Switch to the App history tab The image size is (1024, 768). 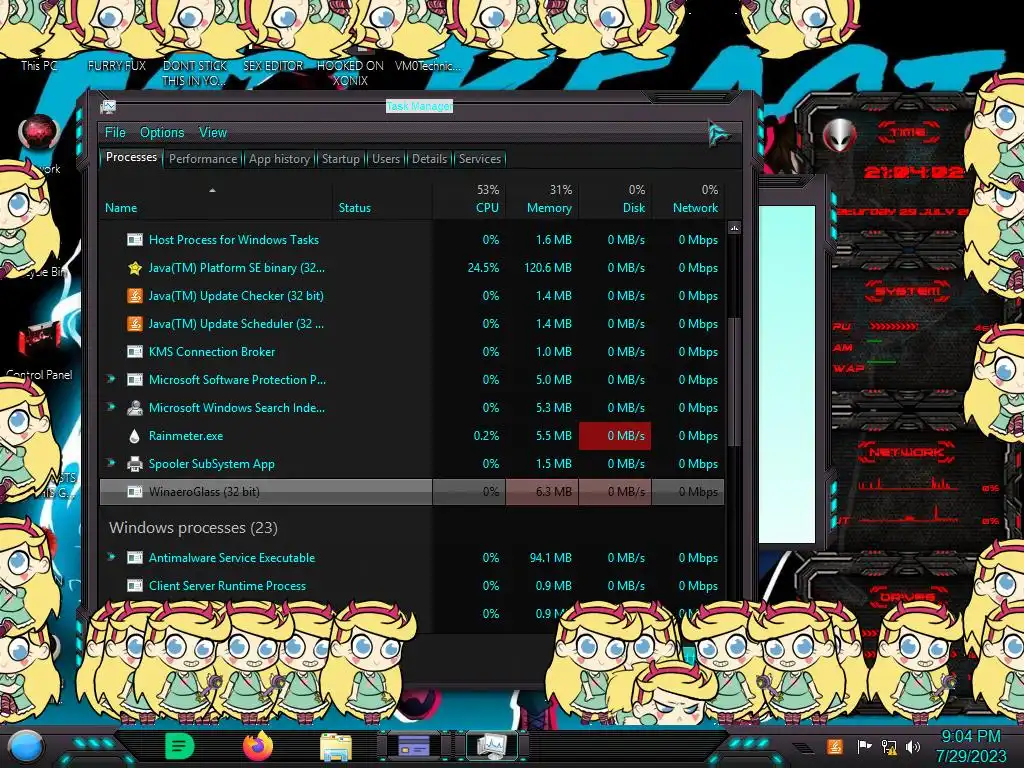point(280,159)
